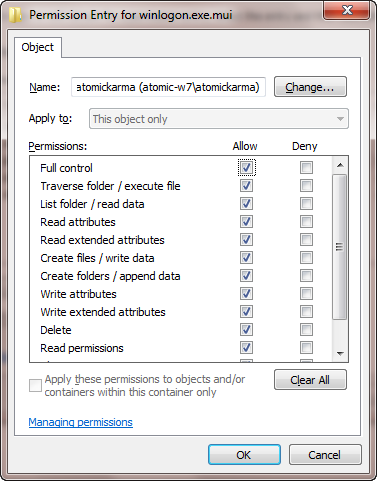The image size is (377, 481).
Task: Click the Traverse folder / execute file label
Action: pyautogui.click(x=110, y=186)
